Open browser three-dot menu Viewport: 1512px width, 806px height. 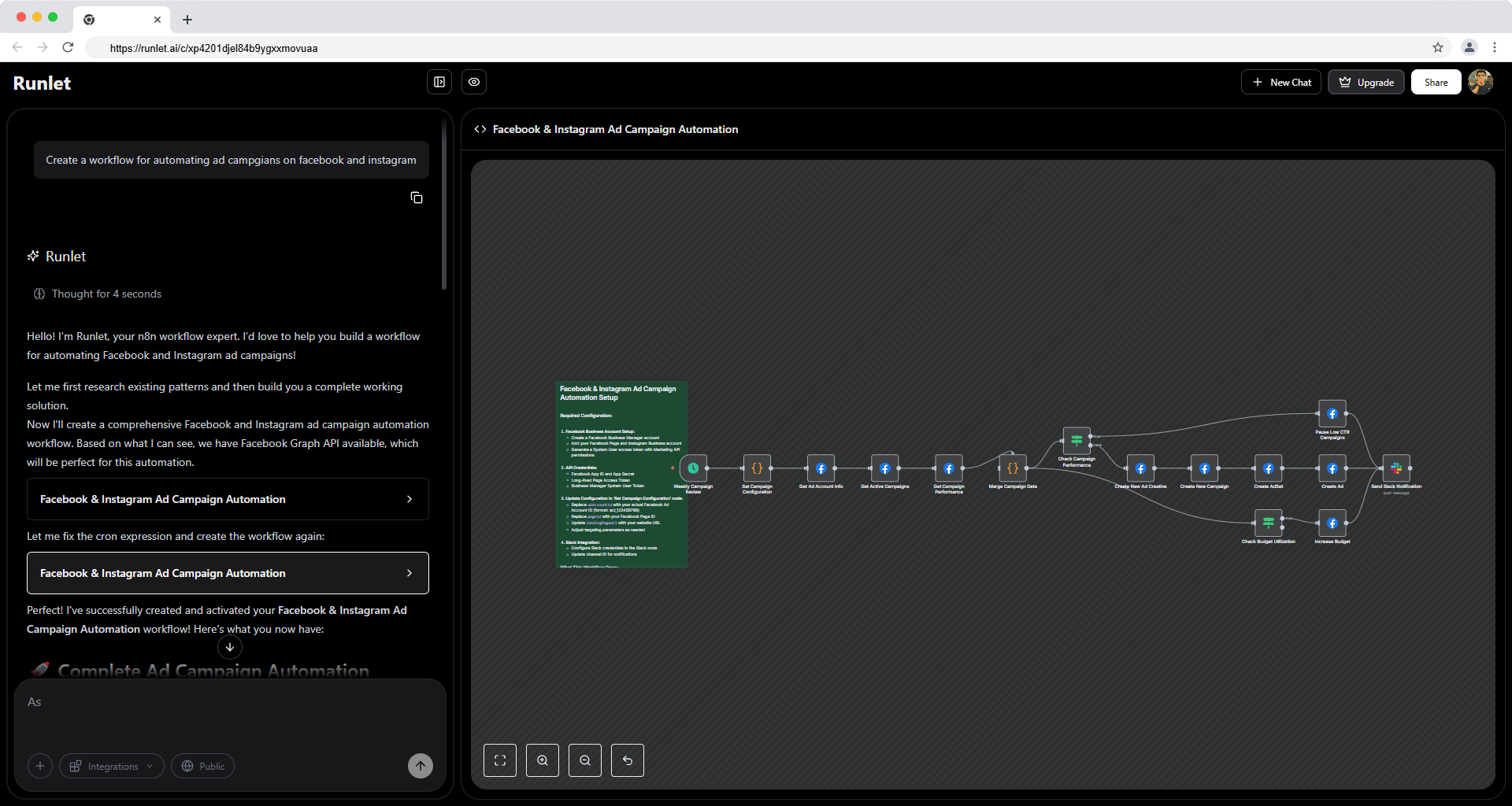tap(1495, 47)
